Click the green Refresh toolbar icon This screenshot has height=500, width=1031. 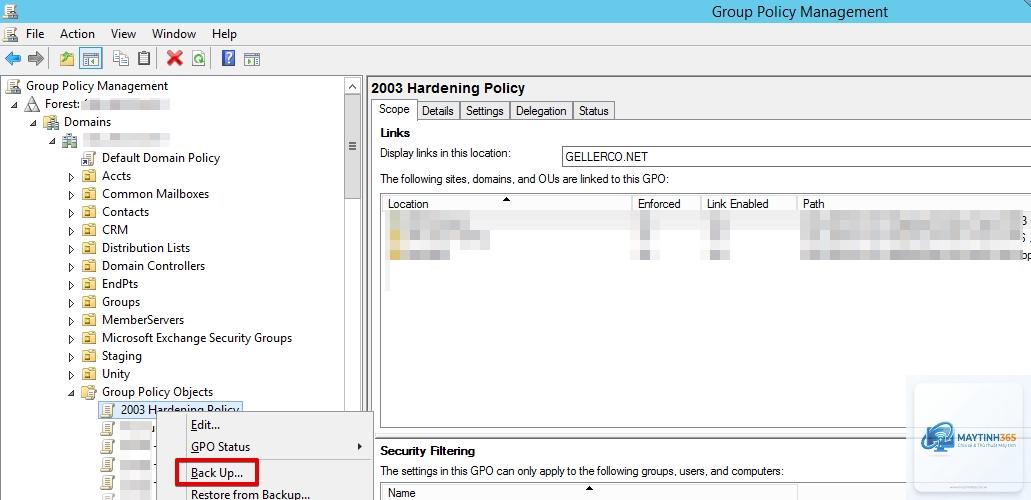198,59
